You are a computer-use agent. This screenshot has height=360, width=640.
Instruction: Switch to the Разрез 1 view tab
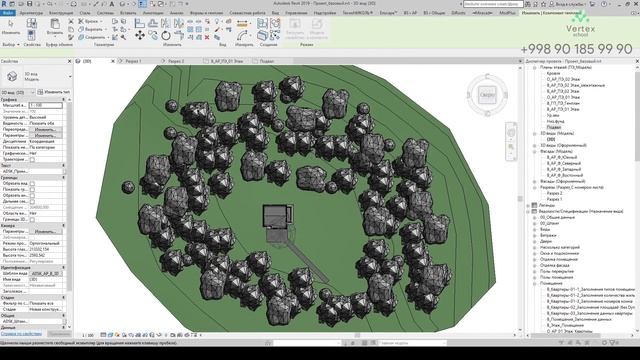pos(133,61)
